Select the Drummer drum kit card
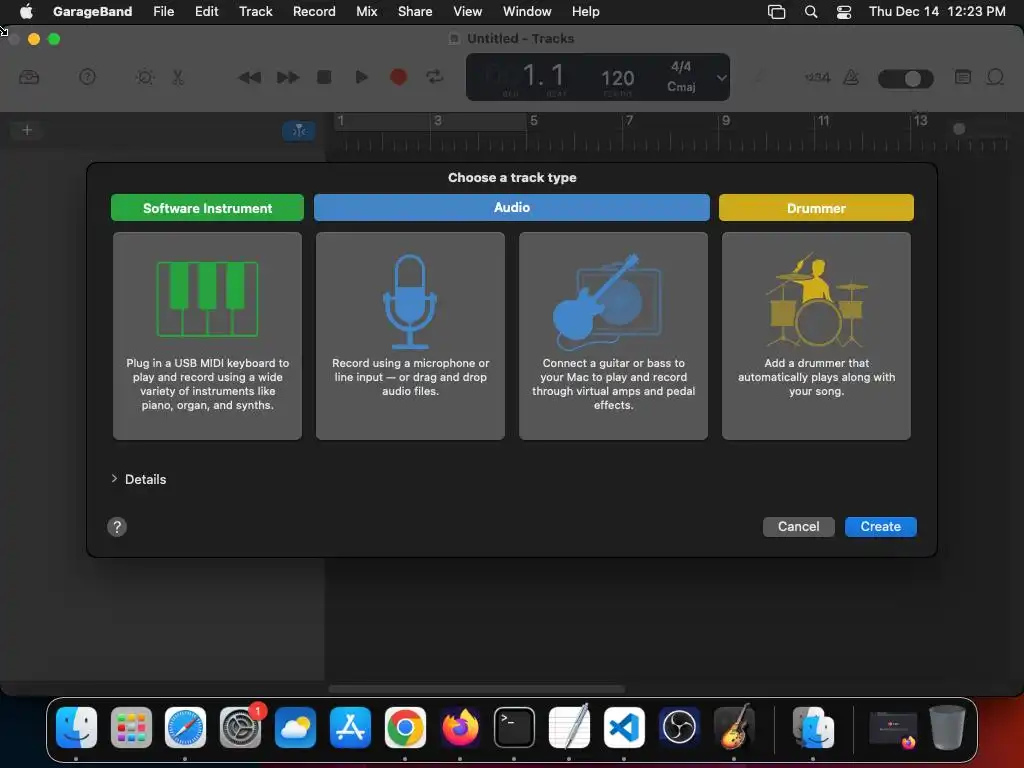This screenshot has height=768, width=1024. [816, 336]
